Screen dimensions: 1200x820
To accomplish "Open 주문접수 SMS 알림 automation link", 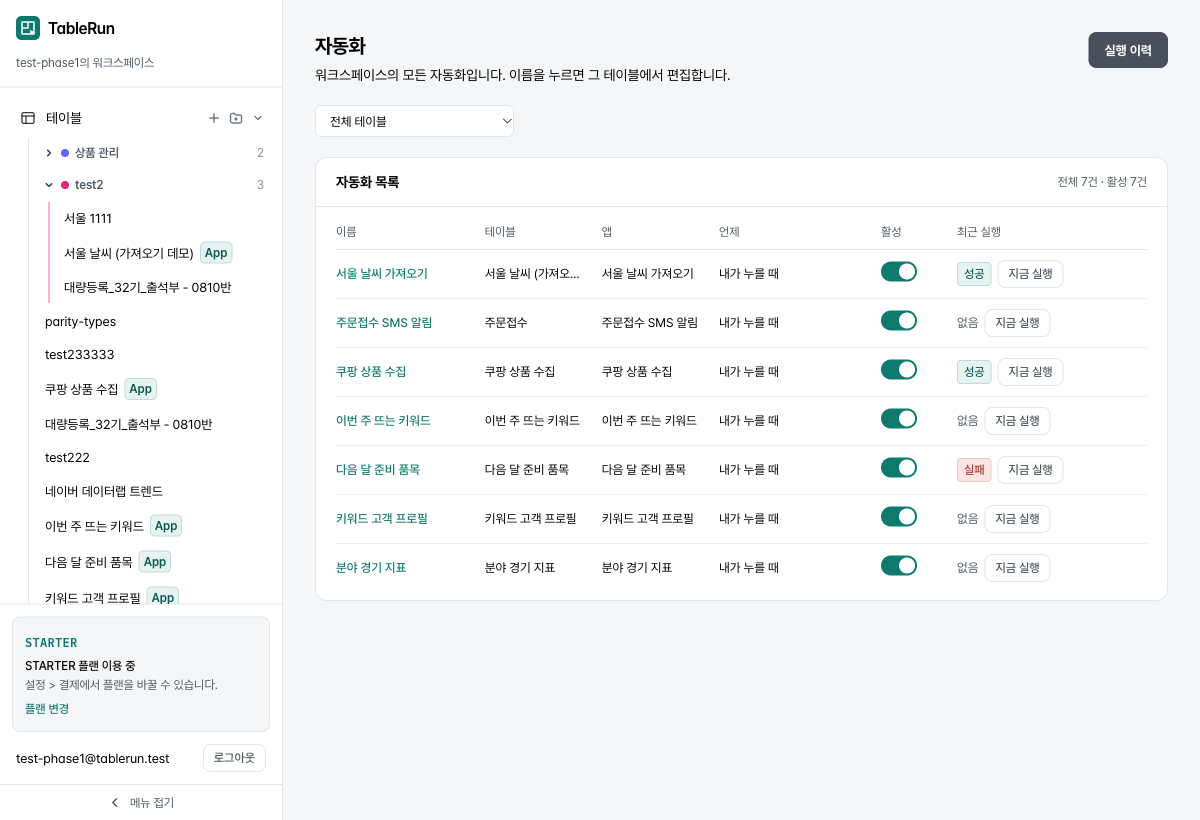I will [384, 323].
